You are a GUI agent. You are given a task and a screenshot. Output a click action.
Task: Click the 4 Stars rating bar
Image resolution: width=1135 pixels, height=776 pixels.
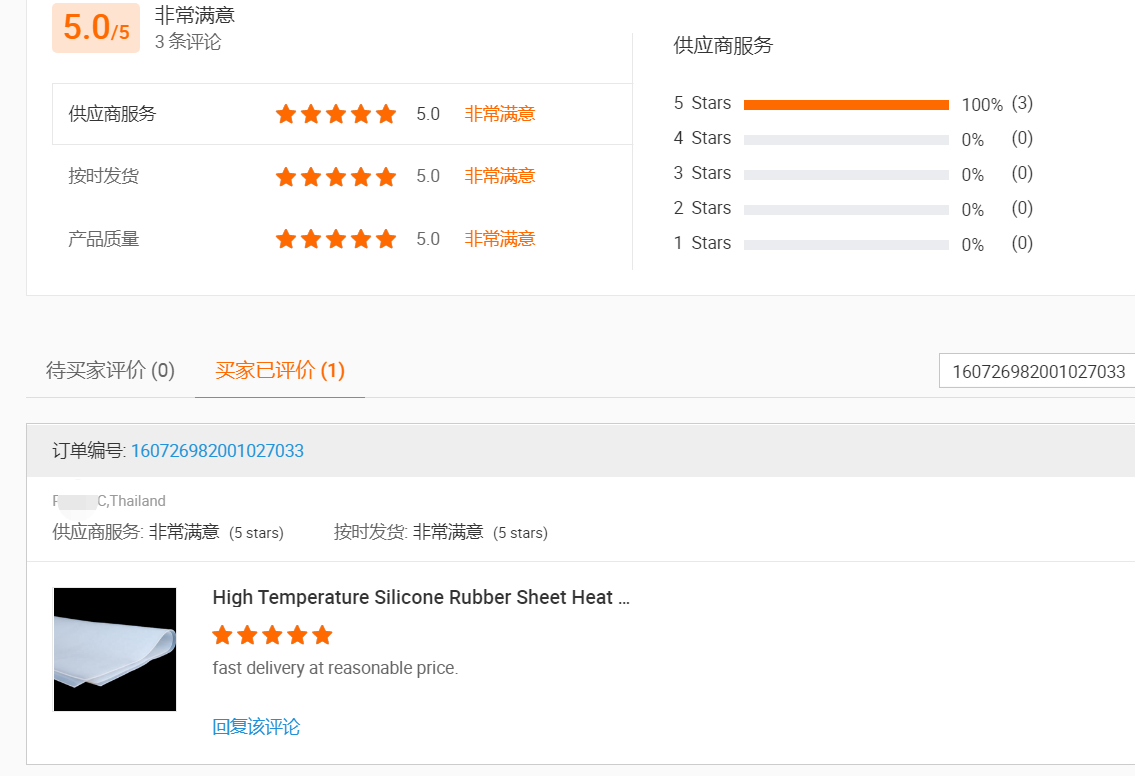[x=846, y=140]
